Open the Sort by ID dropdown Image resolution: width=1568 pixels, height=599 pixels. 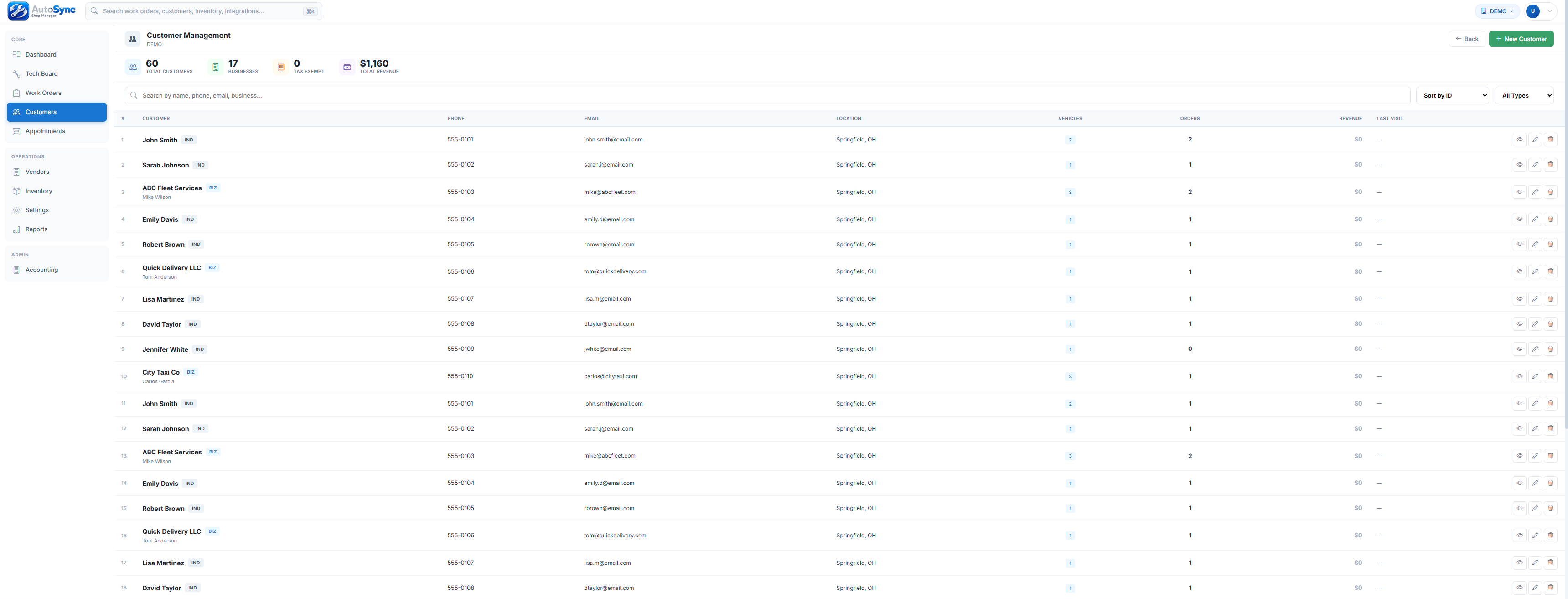(x=1452, y=95)
